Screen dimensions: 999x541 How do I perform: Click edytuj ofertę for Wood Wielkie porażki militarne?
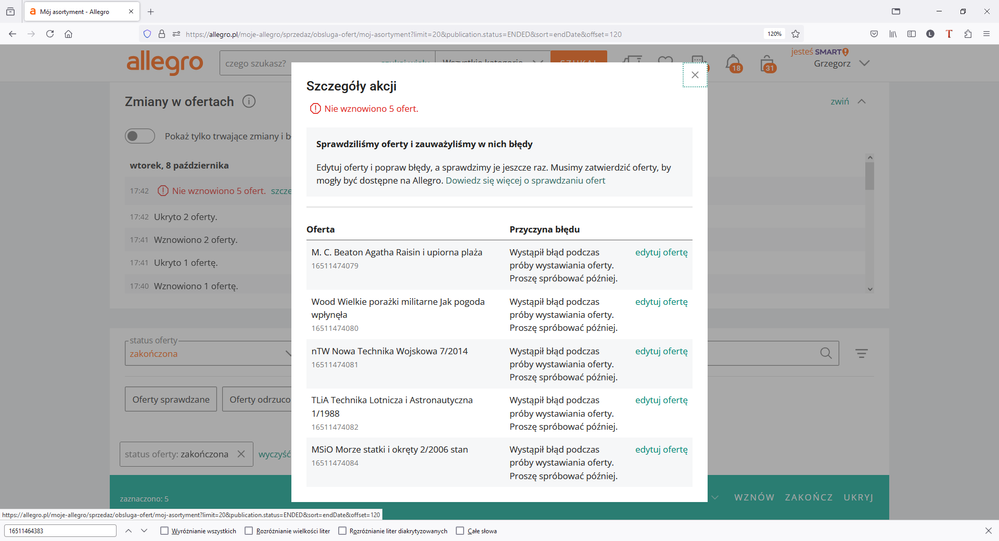tap(661, 301)
